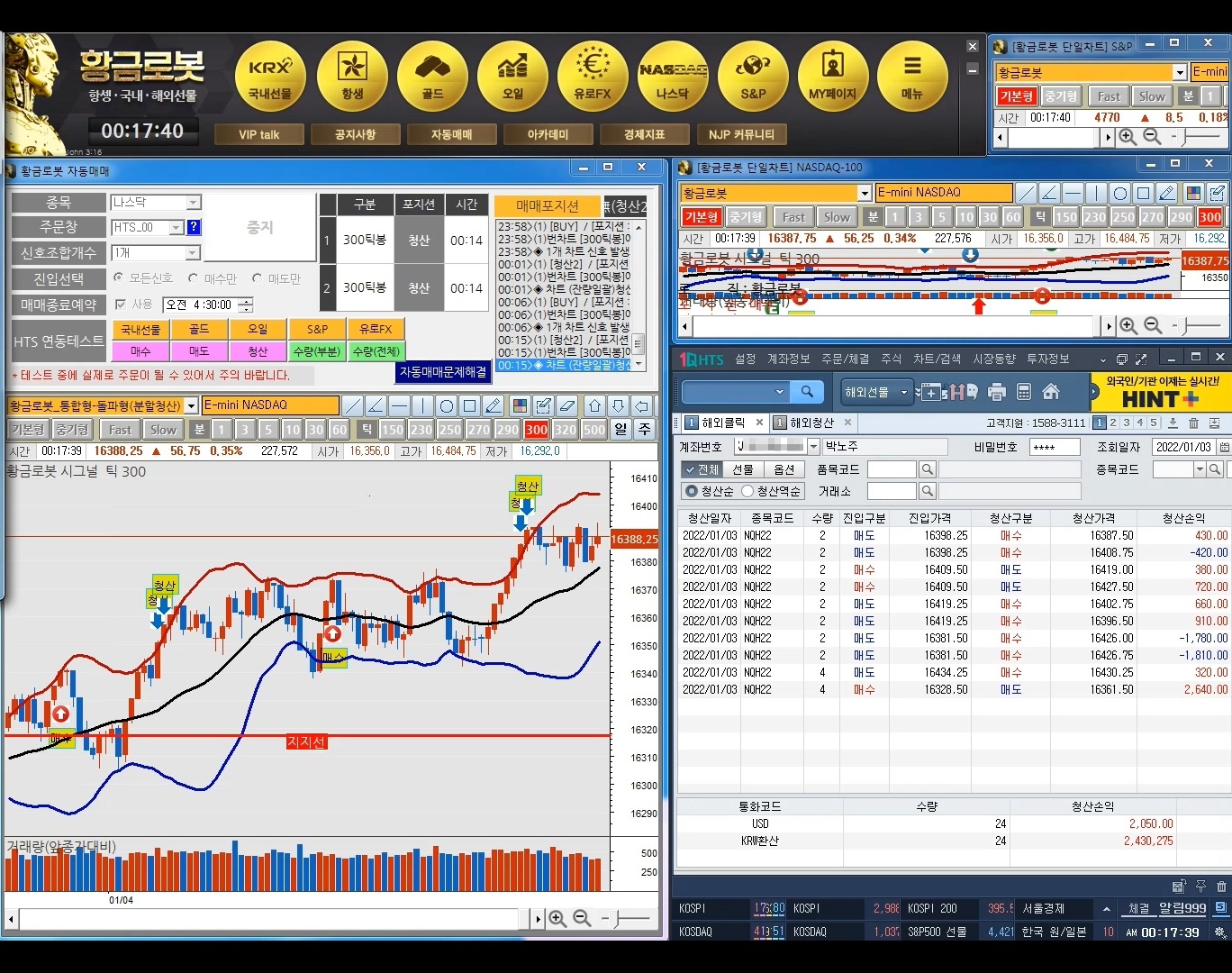Click the printer icon in 1Q HTS toolbar

[996, 392]
